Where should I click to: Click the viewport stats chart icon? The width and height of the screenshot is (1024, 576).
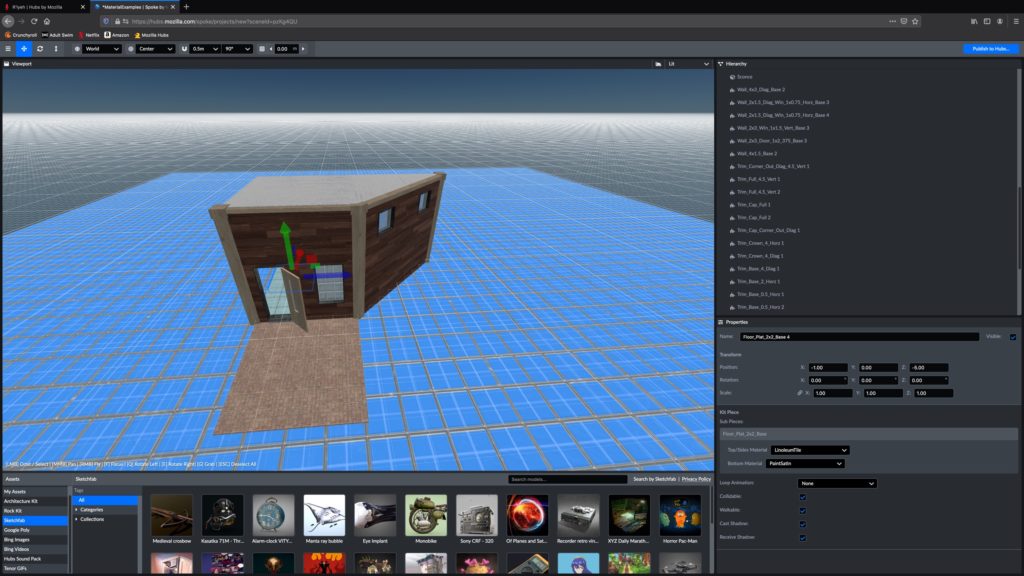pos(658,64)
